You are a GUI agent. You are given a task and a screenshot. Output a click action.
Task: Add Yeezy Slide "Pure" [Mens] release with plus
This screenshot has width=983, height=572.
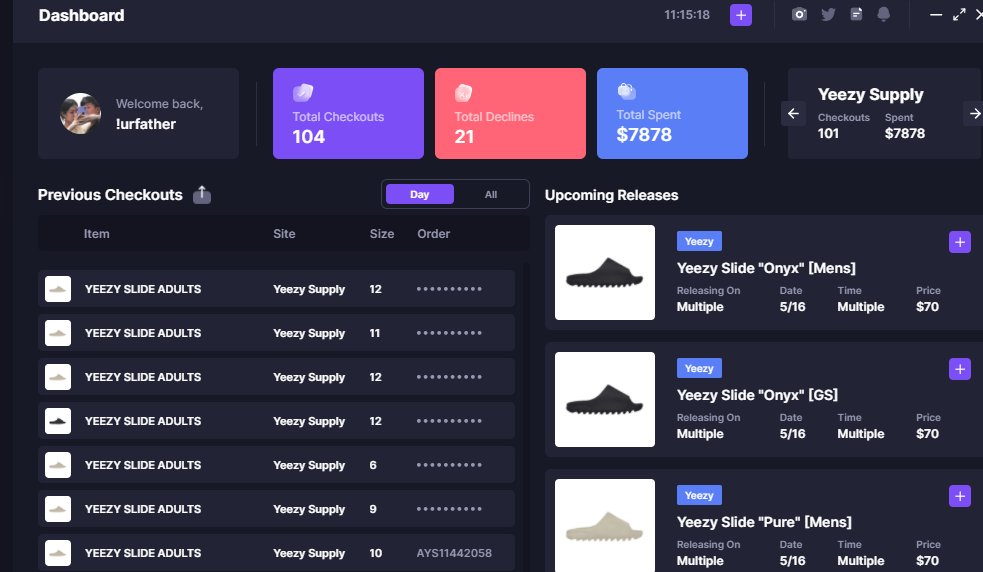960,496
